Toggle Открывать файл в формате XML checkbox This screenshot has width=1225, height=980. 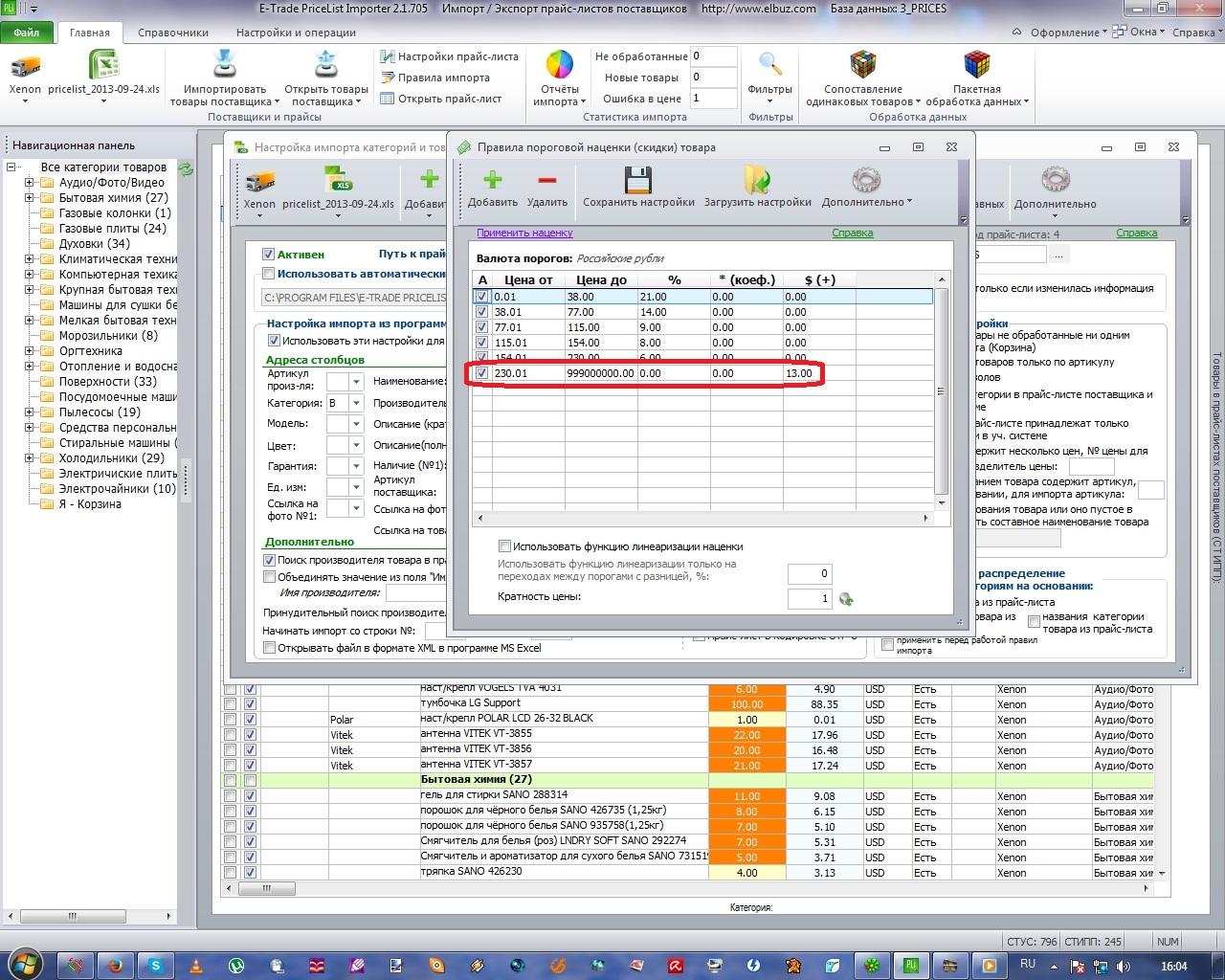(x=270, y=648)
